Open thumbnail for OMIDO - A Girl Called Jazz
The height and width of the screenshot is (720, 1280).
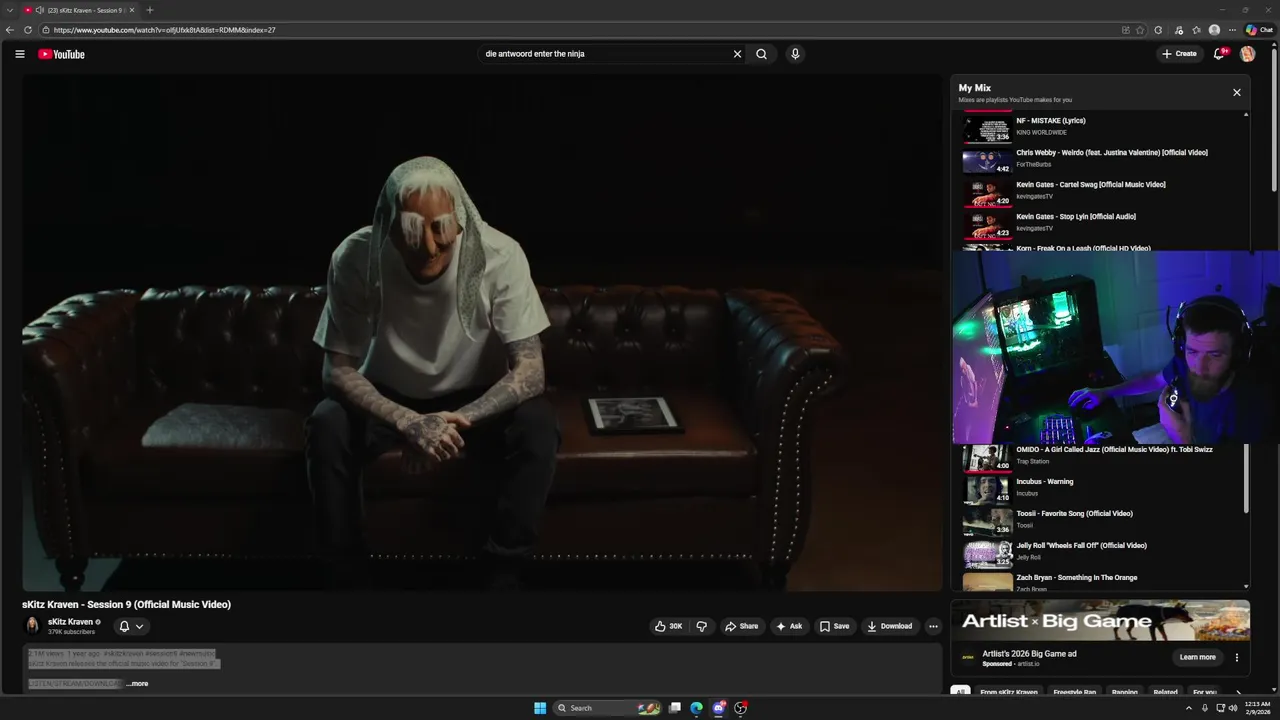(x=987, y=458)
